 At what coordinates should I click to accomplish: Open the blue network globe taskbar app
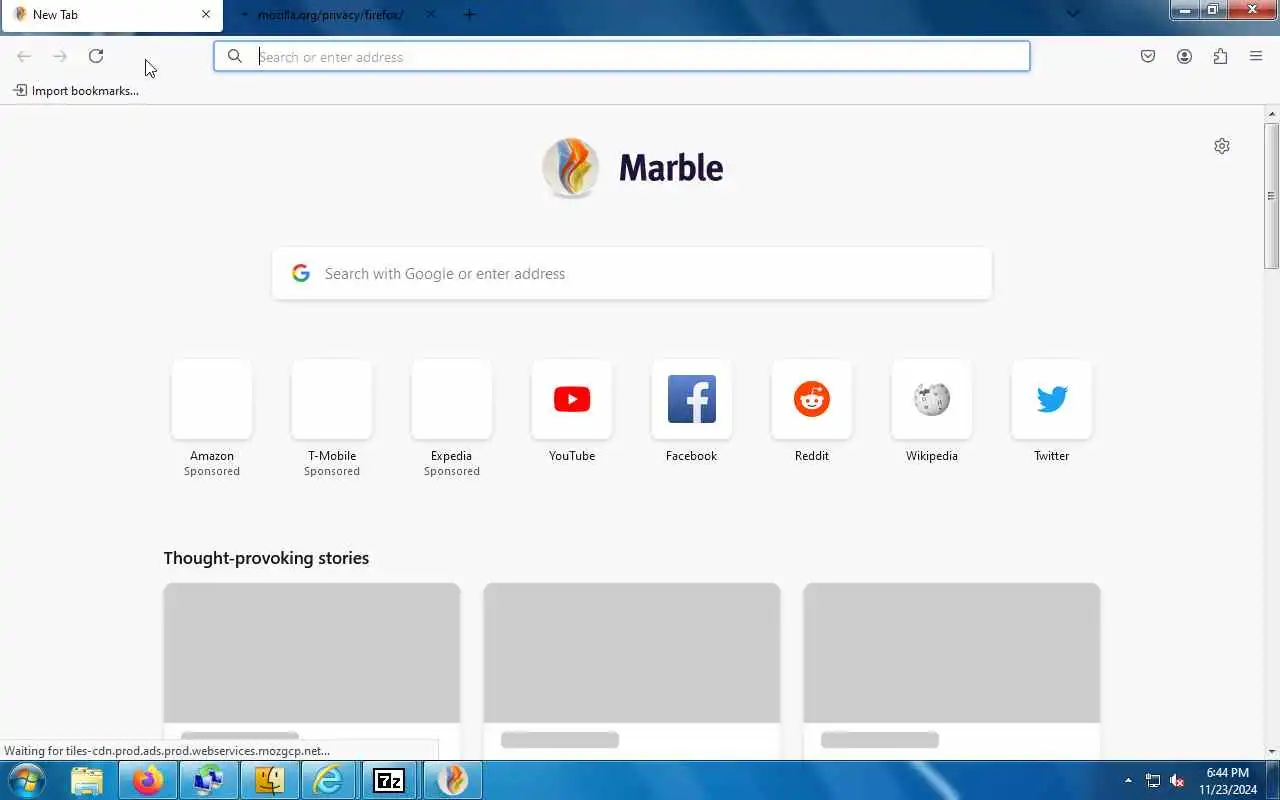[209, 780]
